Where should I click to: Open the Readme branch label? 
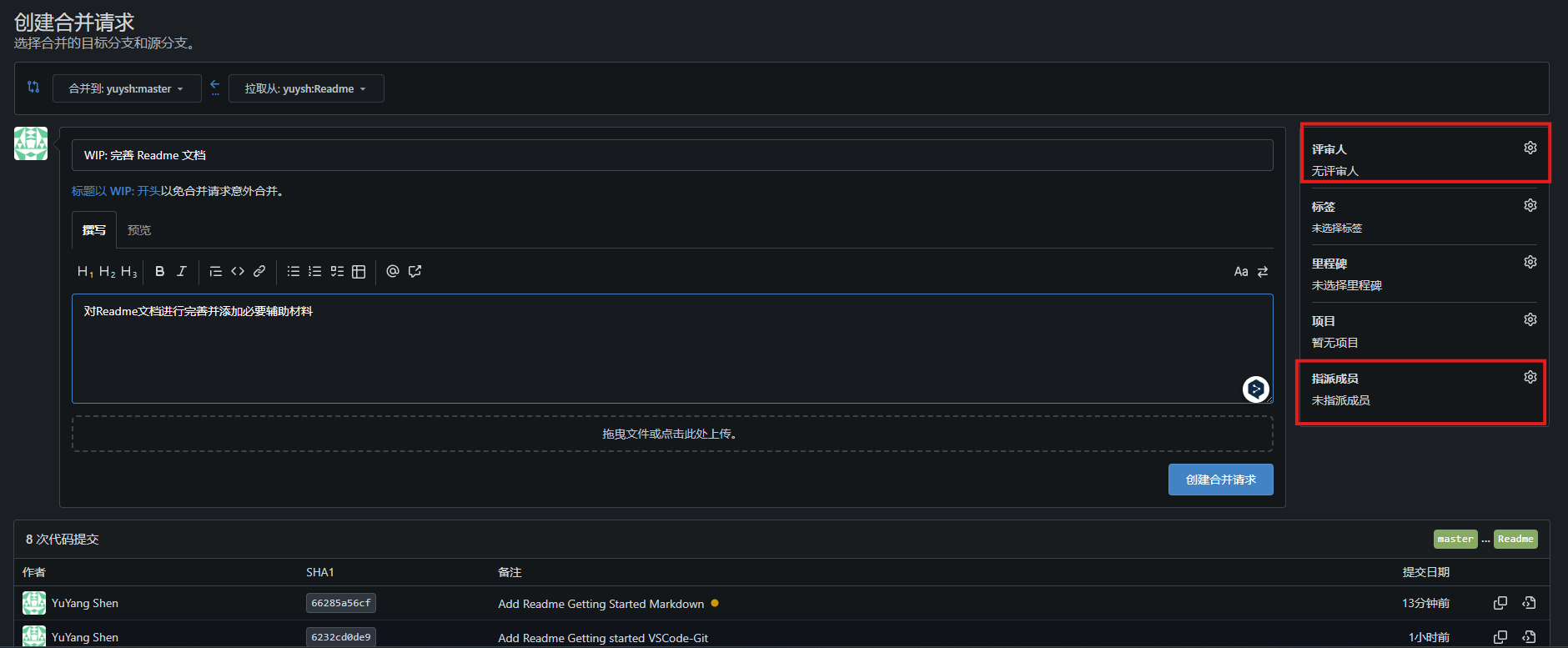click(1515, 539)
